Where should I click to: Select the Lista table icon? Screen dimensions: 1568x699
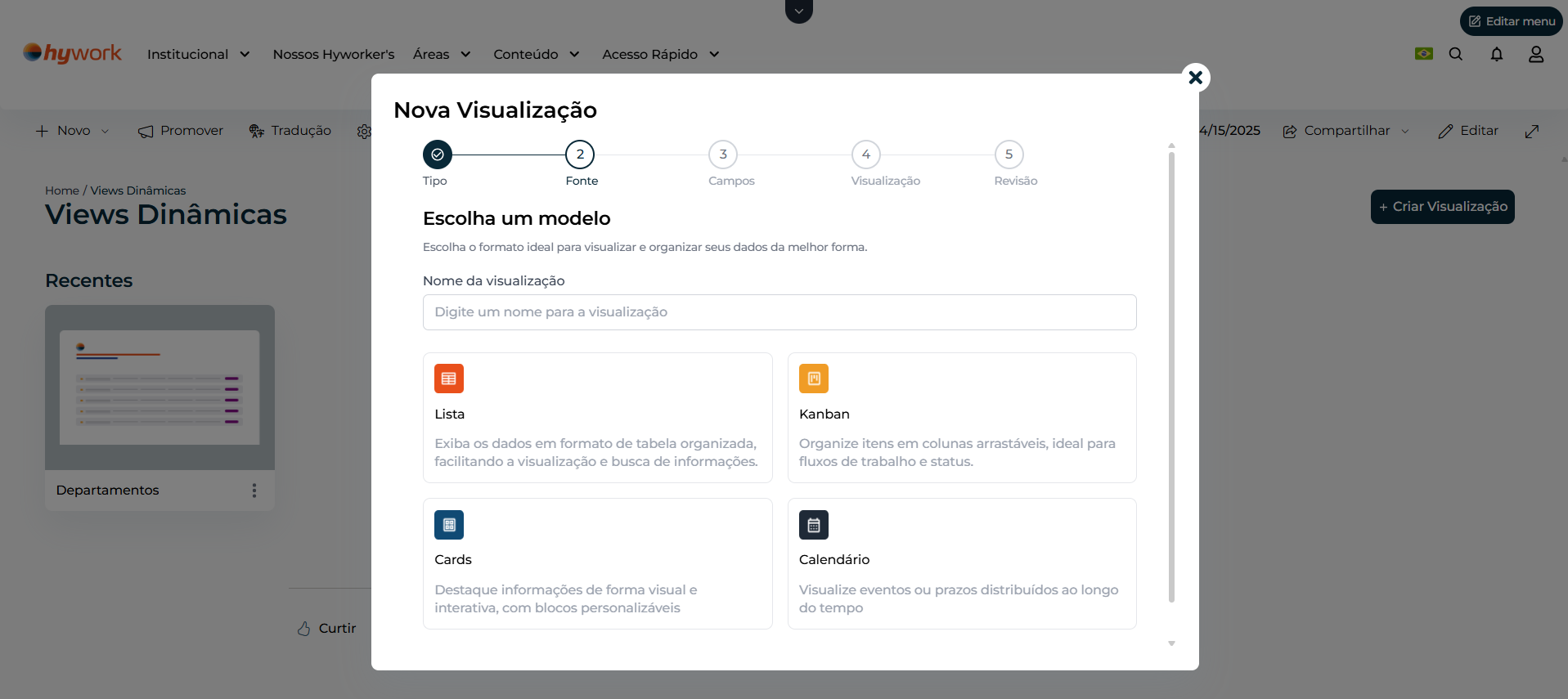448,379
